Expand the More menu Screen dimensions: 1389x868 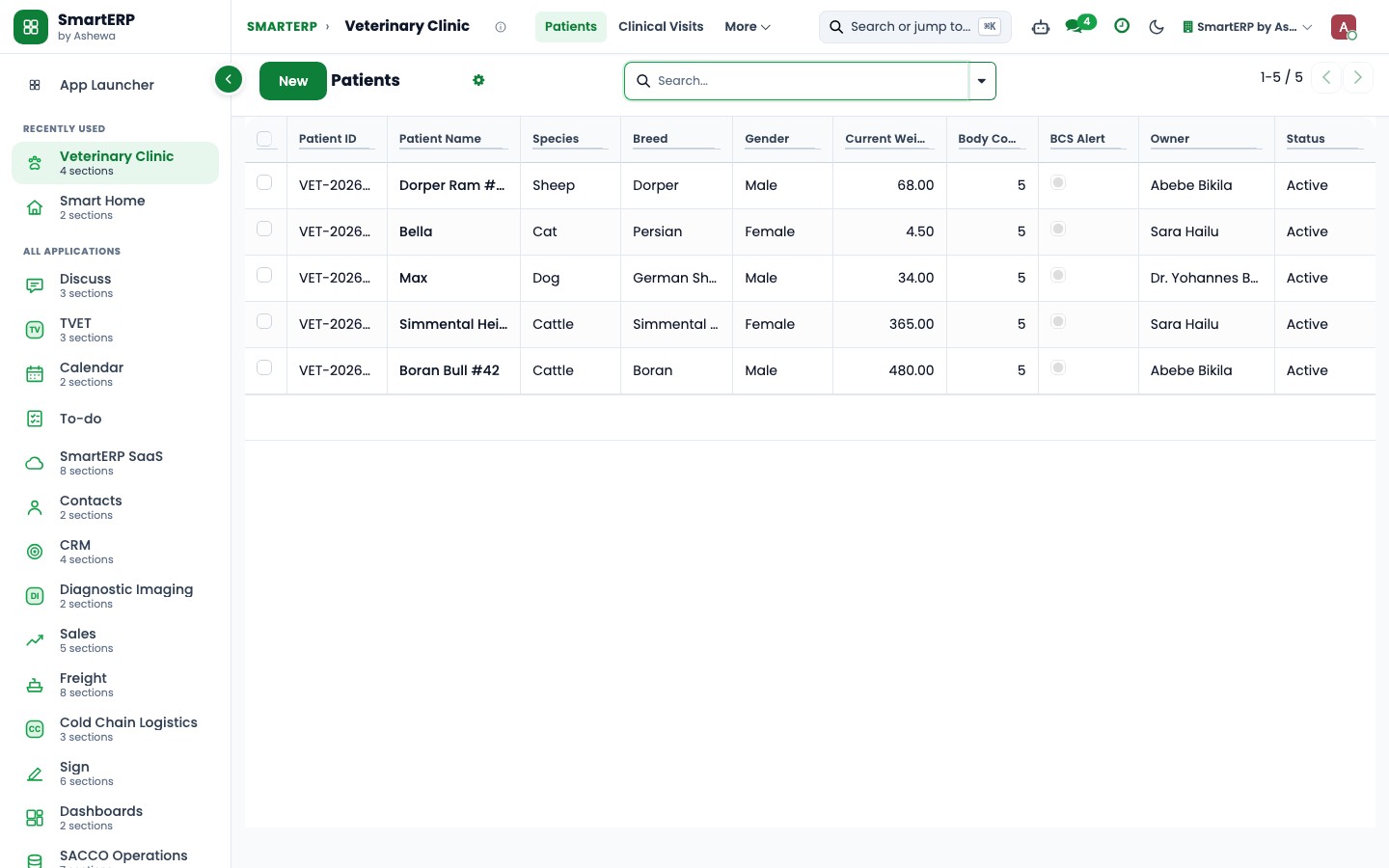click(748, 27)
